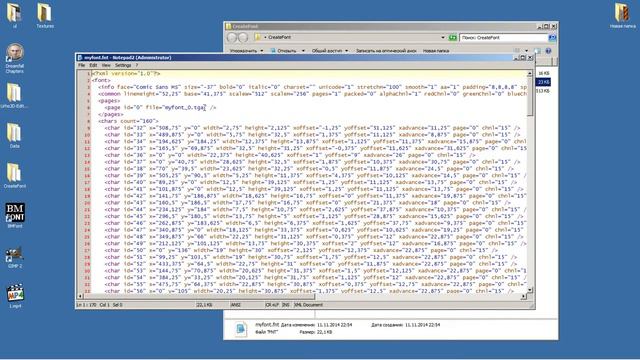Click on the text myfont_0.tga in line 6
The width and height of the screenshot is (640, 360).
click(x=184, y=107)
